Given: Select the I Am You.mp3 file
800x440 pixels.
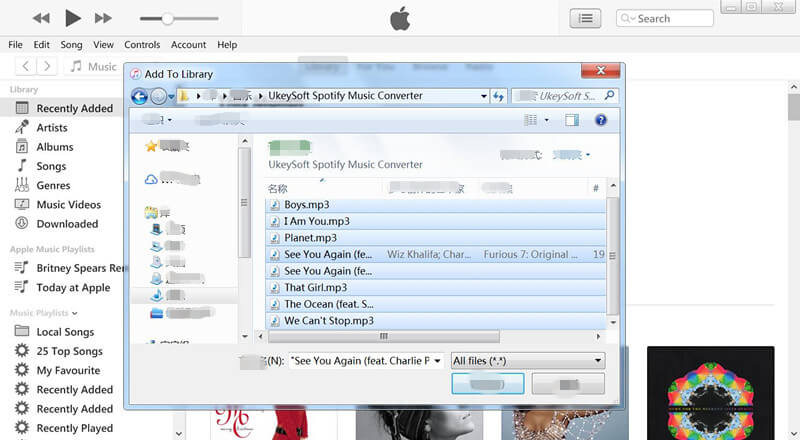Looking at the screenshot, I should click(436, 221).
